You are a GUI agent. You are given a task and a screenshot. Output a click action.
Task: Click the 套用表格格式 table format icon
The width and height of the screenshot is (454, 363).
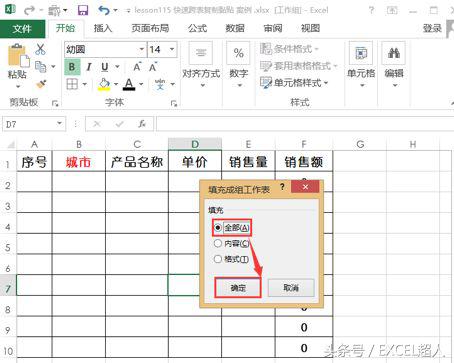[266, 66]
